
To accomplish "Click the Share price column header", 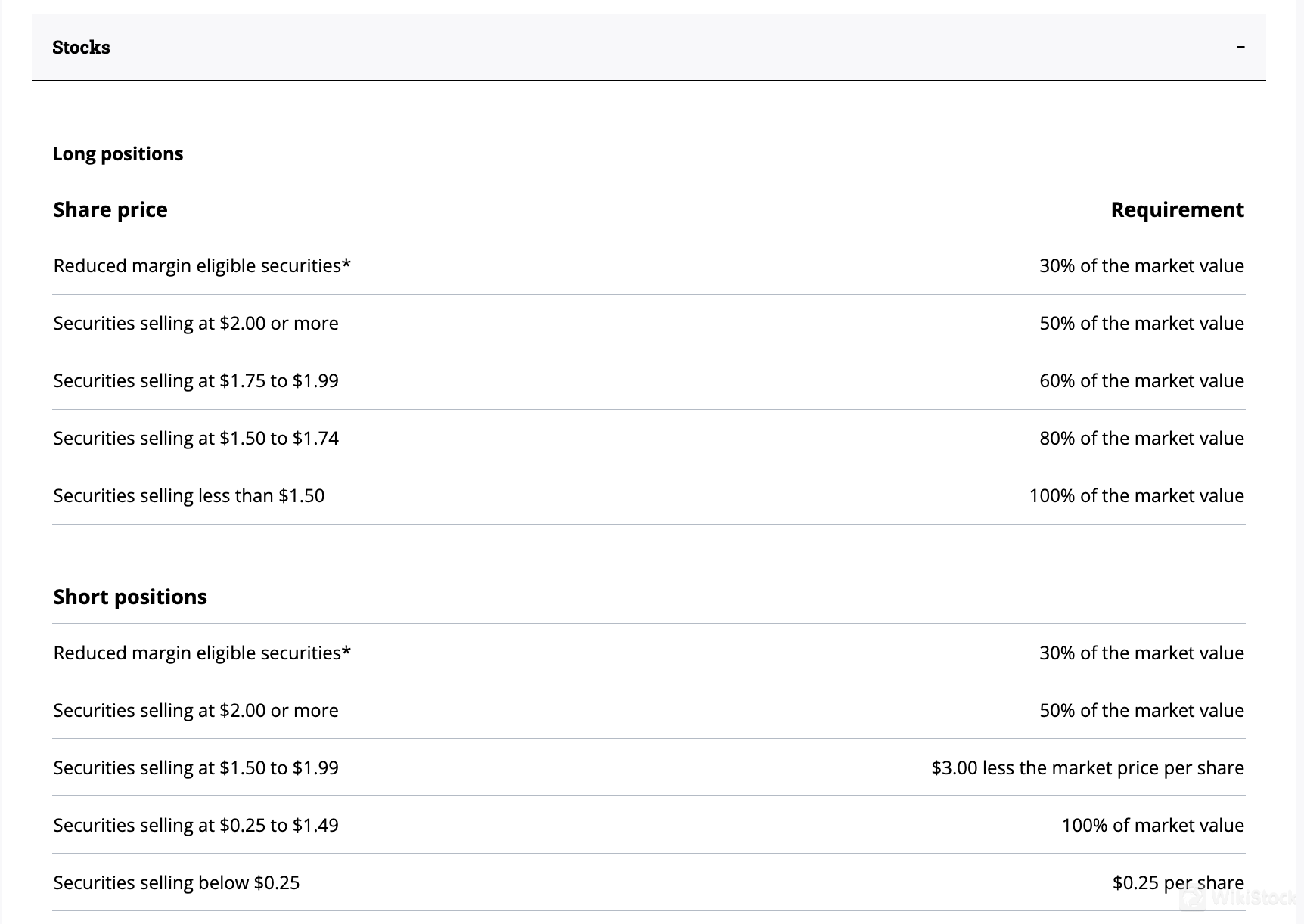I will (x=110, y=209).
